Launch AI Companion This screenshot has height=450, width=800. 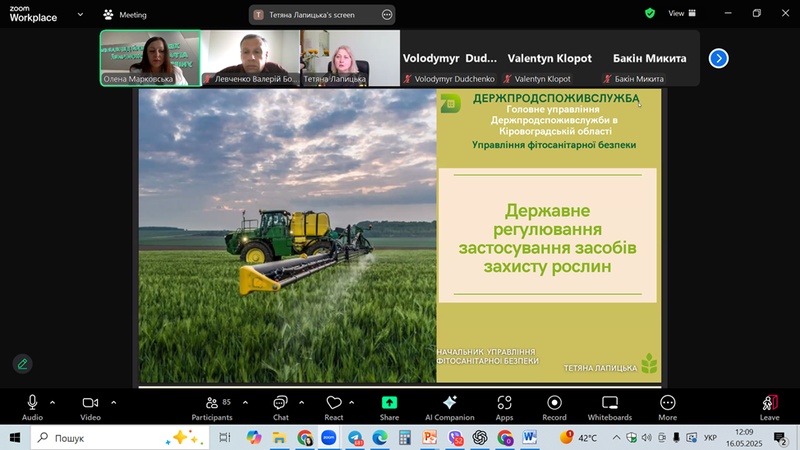tap(449, 406)
